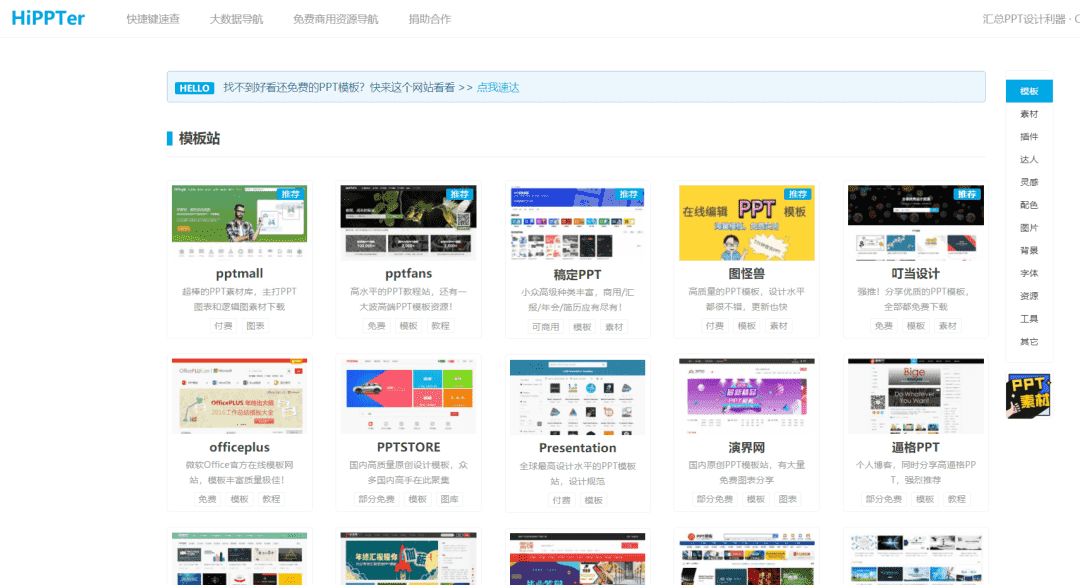Click the 教程 tag on pptfans card

[x=440, y=326]
